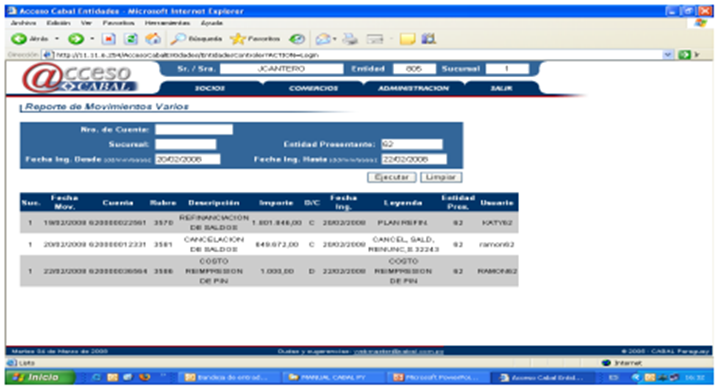Refresh the page with the refresh icon

point(131,39)
